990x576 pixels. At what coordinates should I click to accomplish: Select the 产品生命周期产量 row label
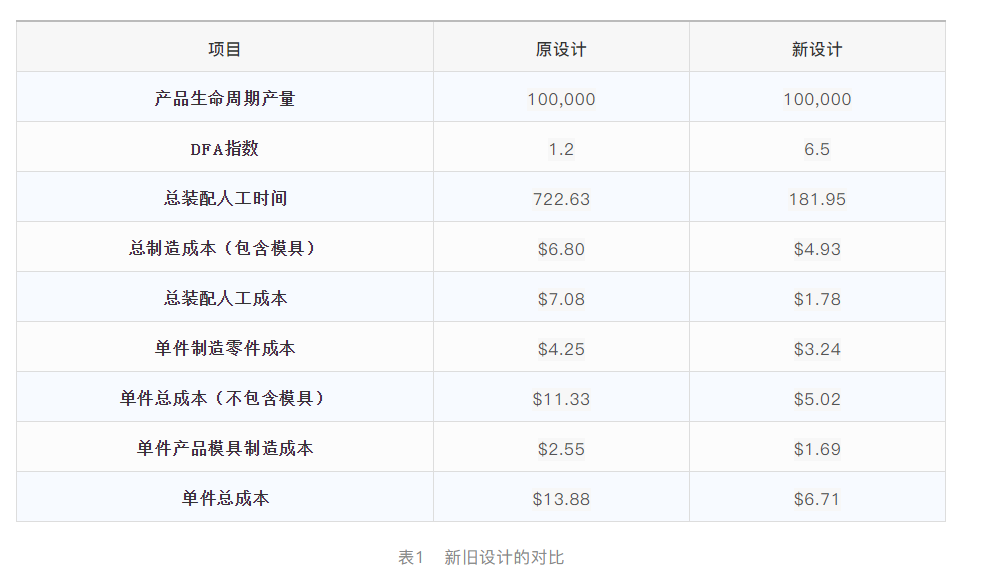click(x=225, y=99)
